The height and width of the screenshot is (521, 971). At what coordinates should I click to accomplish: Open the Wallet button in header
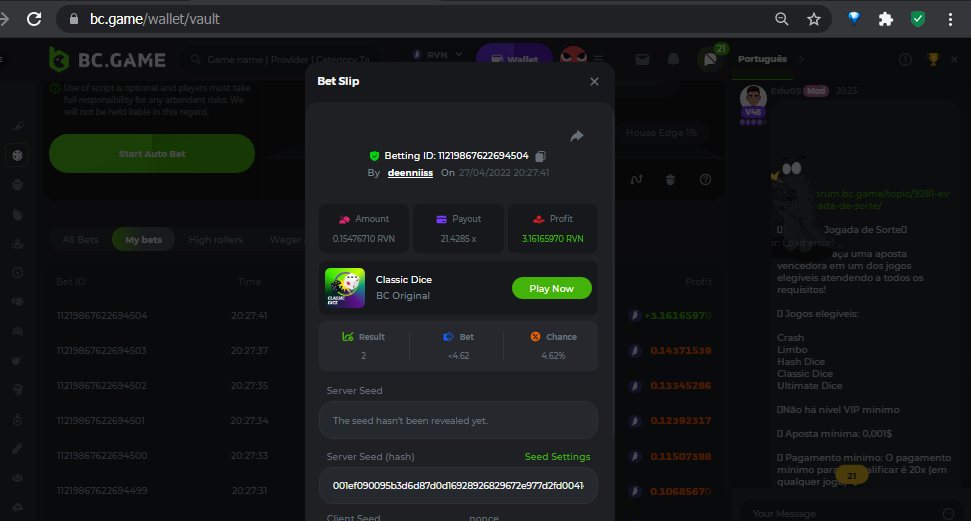514,60
